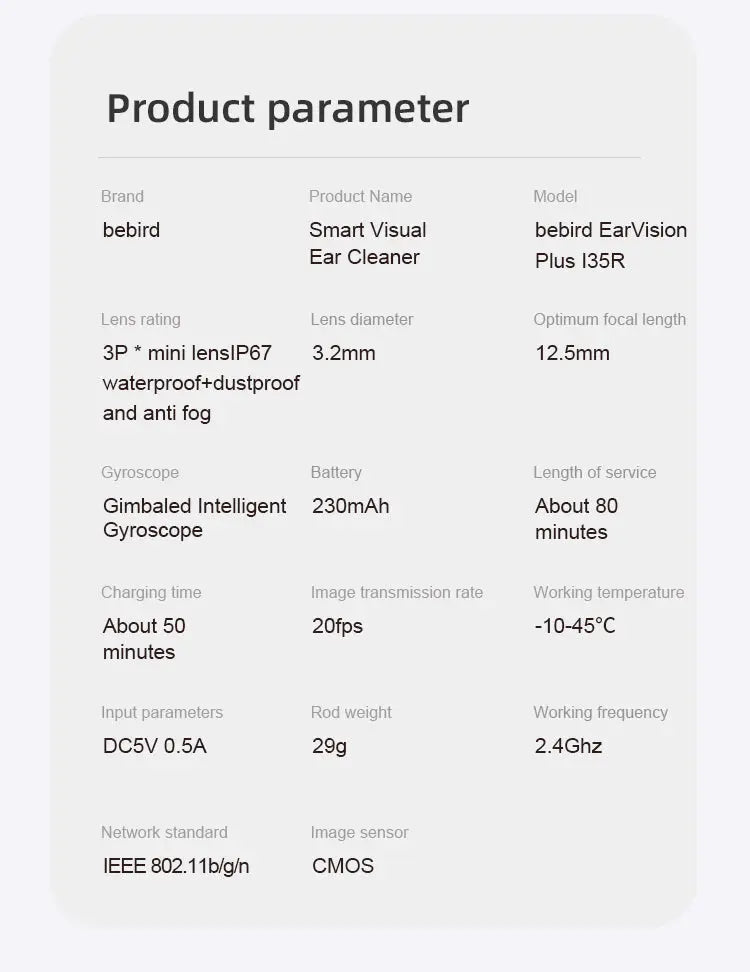This screenshot has height=972, width=750.
Task: Click the Product parameter heading
Action: coord(287,108)
